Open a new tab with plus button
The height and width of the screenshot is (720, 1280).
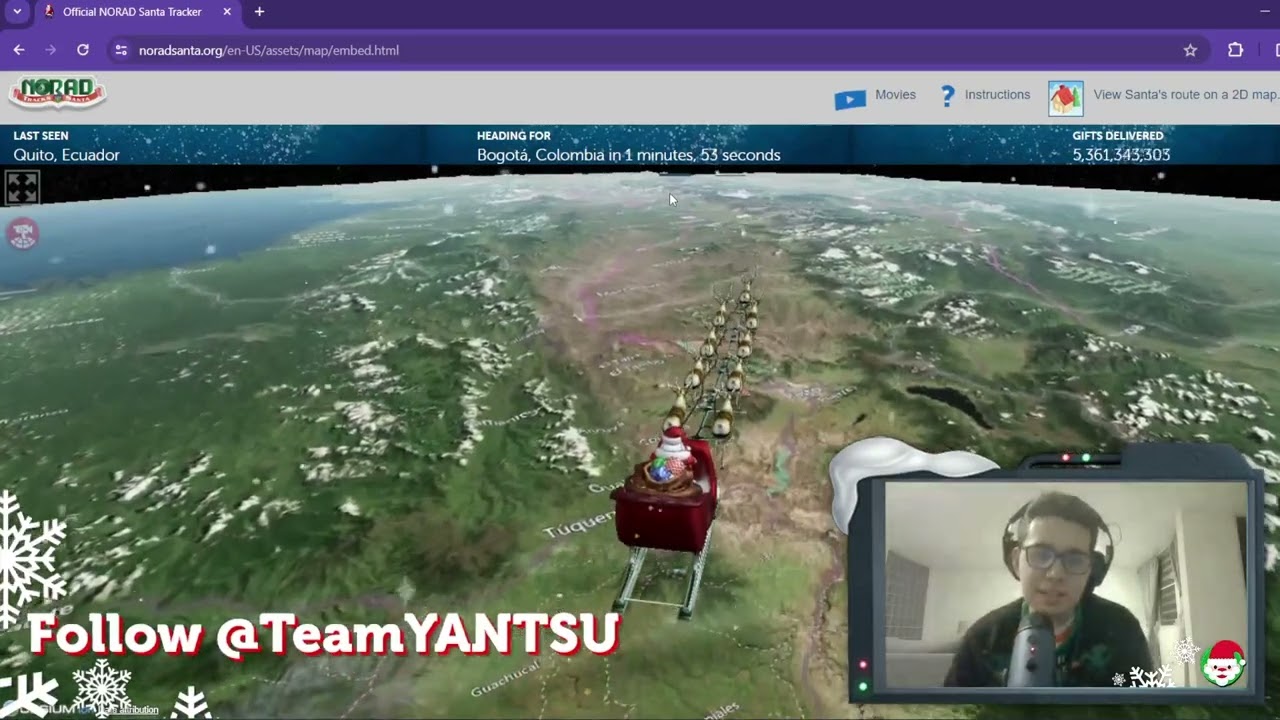coord(259,12)
